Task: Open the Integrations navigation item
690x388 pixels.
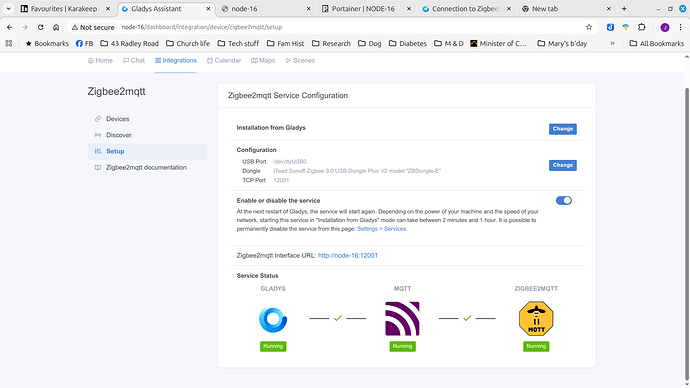Action: (176, 60)
